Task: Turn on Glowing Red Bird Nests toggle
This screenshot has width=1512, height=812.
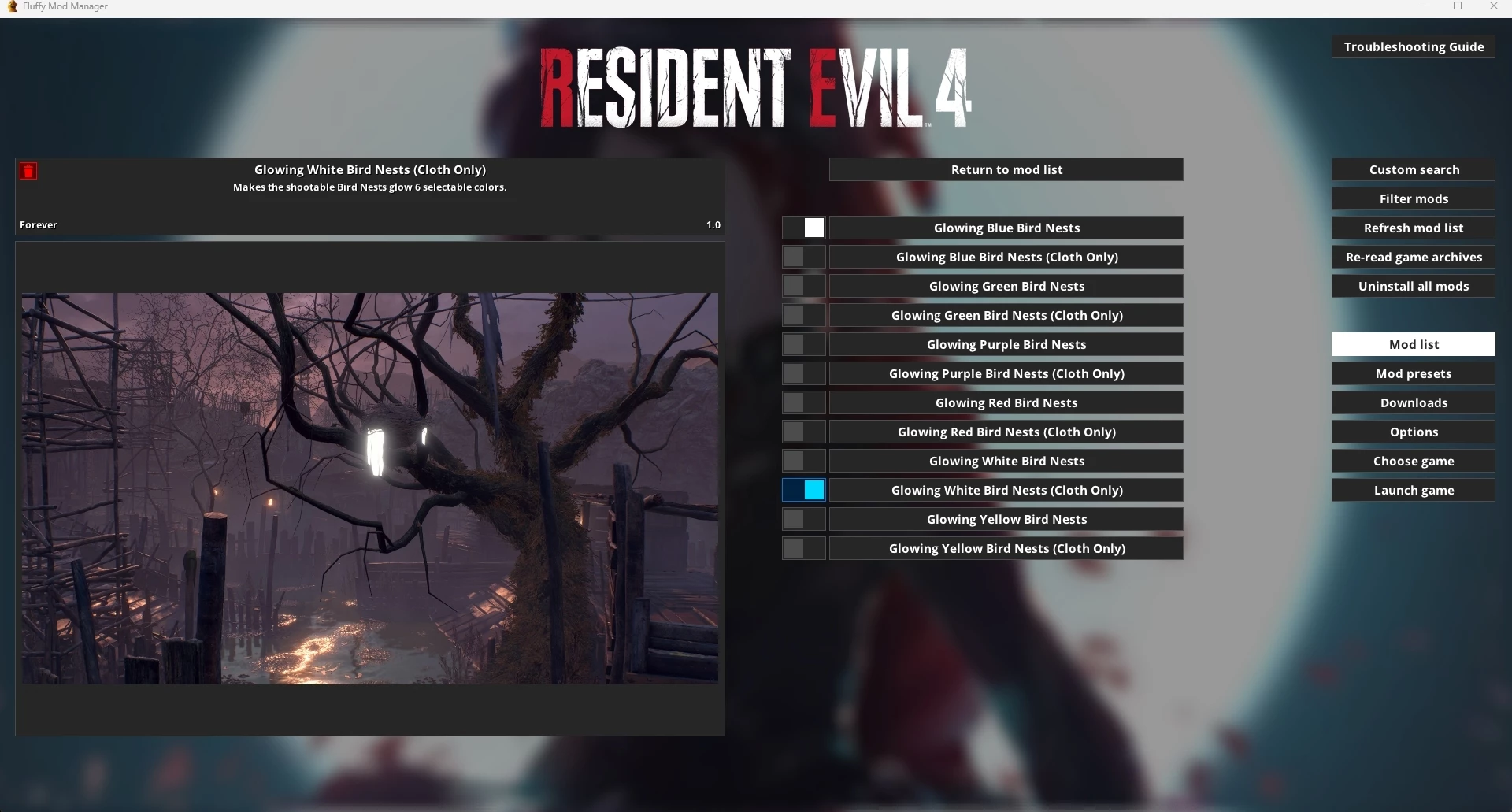Action: tap(803, 402)
